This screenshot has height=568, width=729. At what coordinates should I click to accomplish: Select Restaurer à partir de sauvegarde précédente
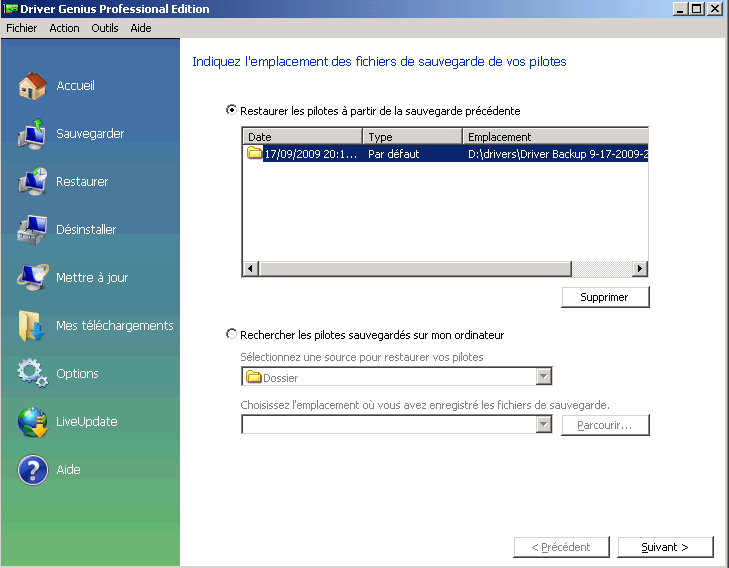tap(231, 110)
